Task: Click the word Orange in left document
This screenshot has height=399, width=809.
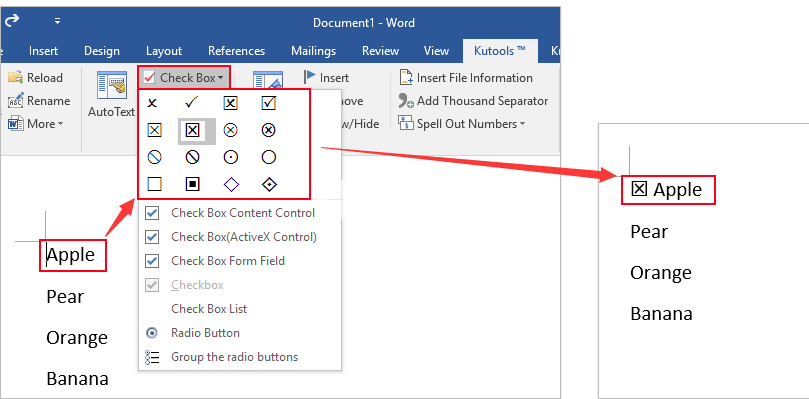Action: click(x=77, y=339)
